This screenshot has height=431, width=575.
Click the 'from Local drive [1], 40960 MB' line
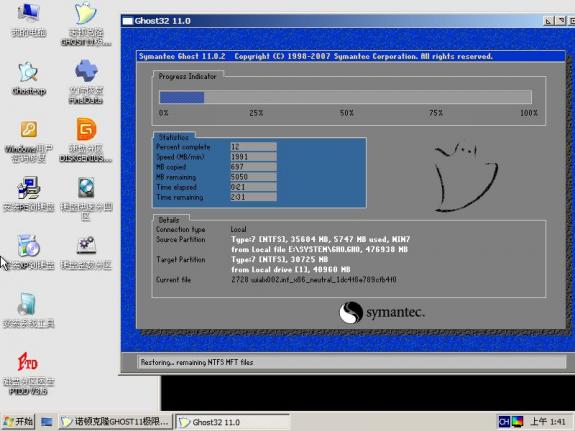click(x=291, y=270)
